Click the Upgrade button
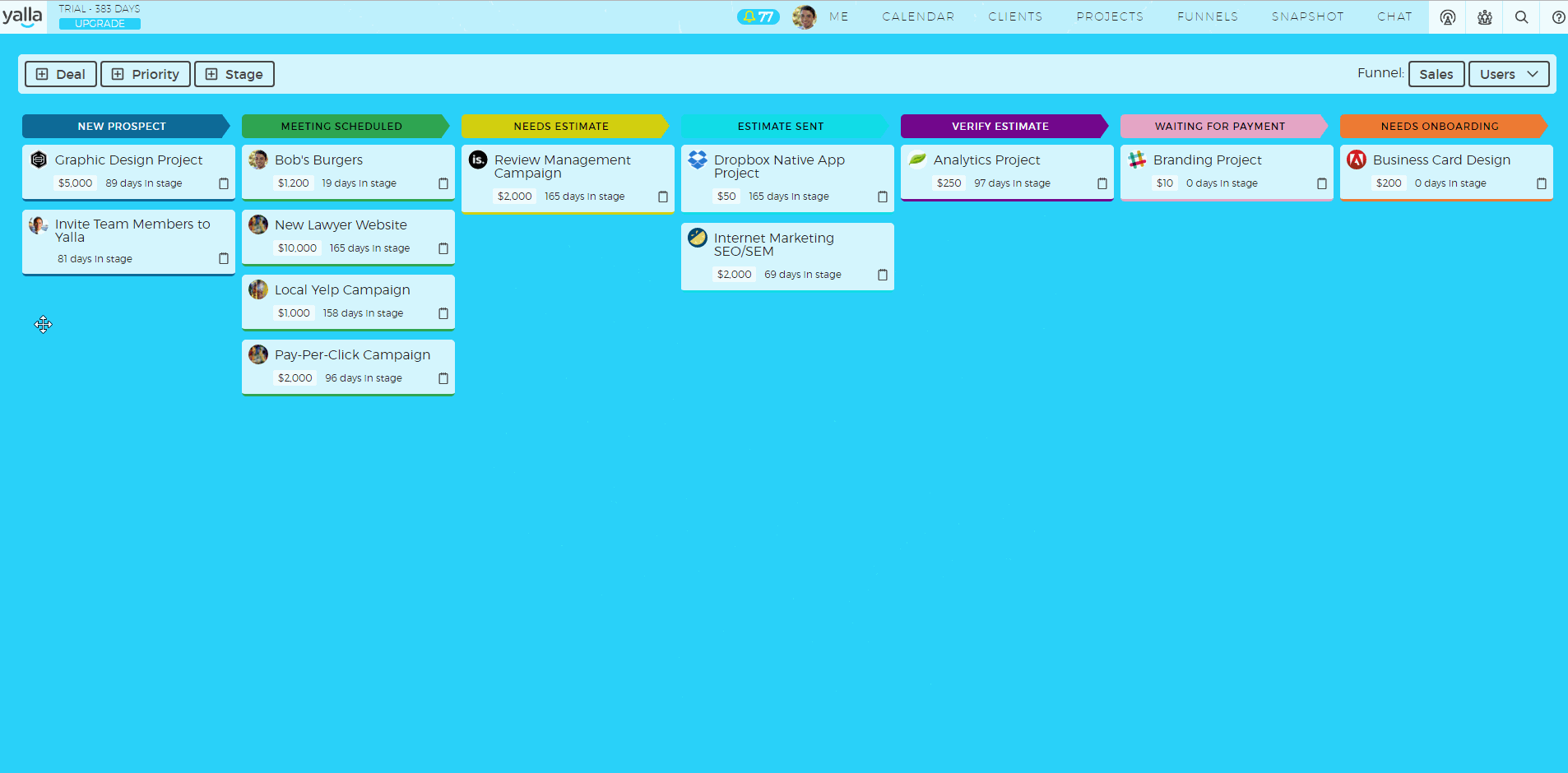The width and height of the screenshot is (1568, 773). (x=100, y=24)
